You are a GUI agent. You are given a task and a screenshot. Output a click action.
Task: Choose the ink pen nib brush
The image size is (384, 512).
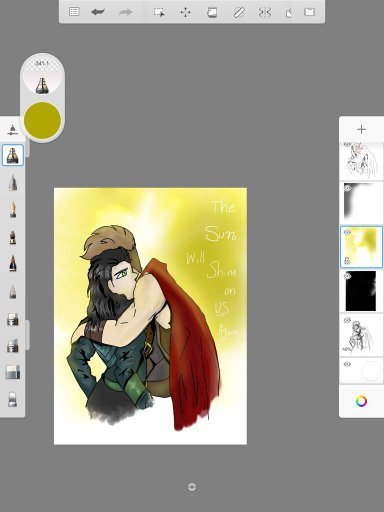tap(13, 209)
